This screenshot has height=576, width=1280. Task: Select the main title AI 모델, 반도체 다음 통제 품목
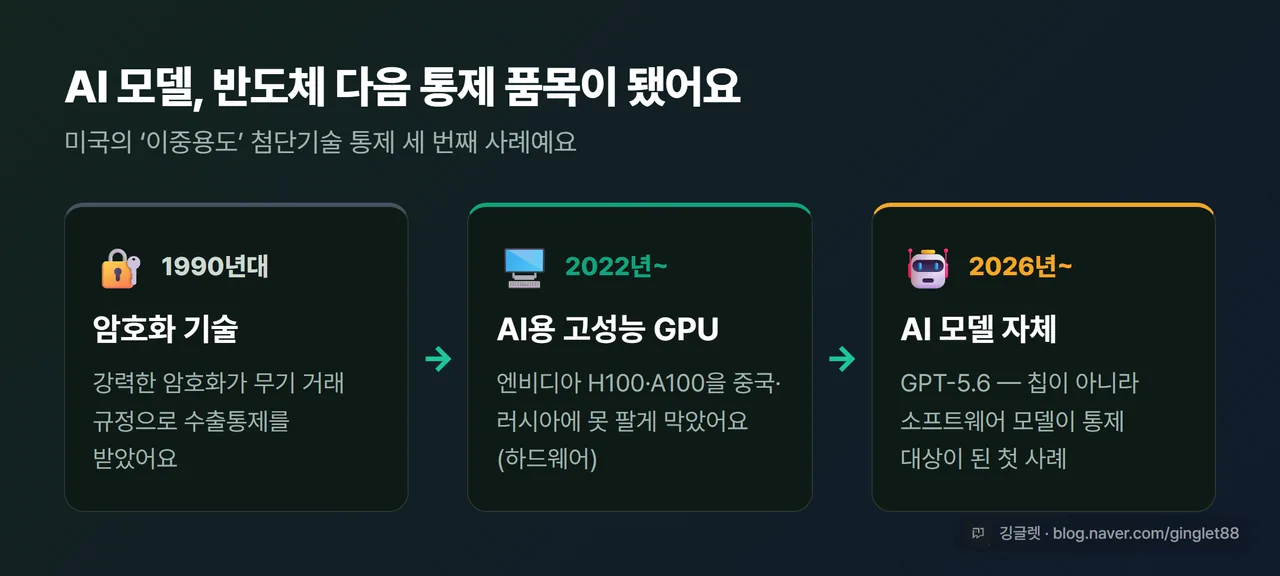coord(402,88)
